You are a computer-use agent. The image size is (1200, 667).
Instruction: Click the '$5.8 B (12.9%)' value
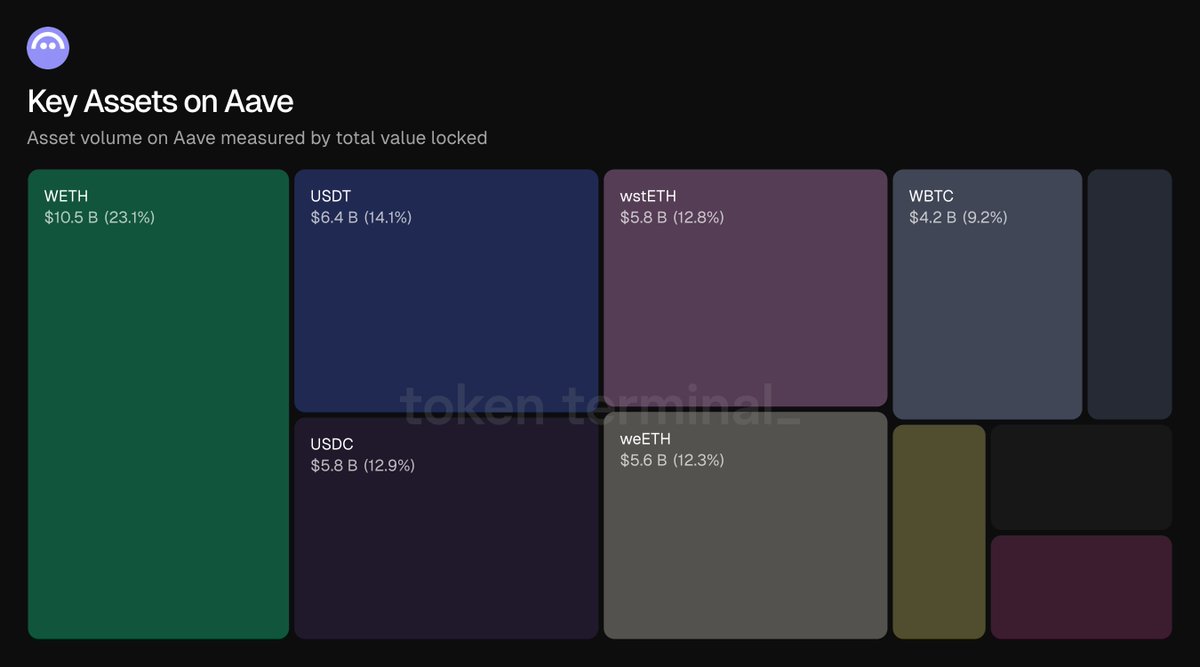point(362,465)
